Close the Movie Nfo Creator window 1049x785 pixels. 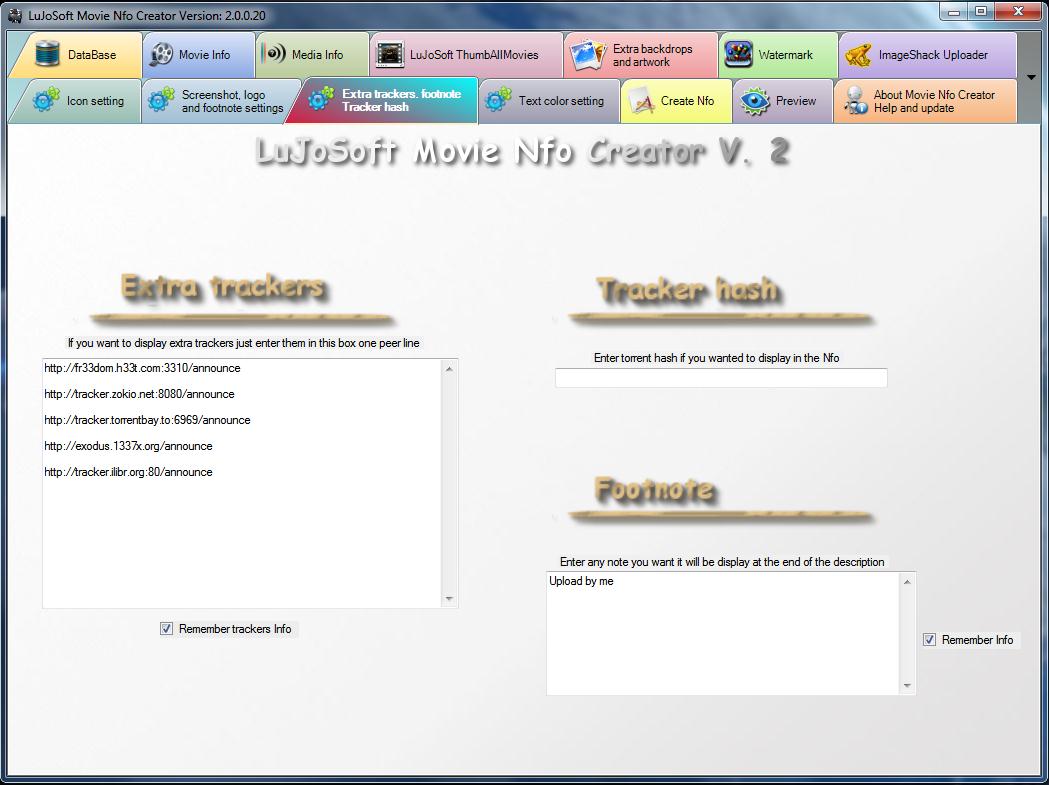click(1018, 11)
